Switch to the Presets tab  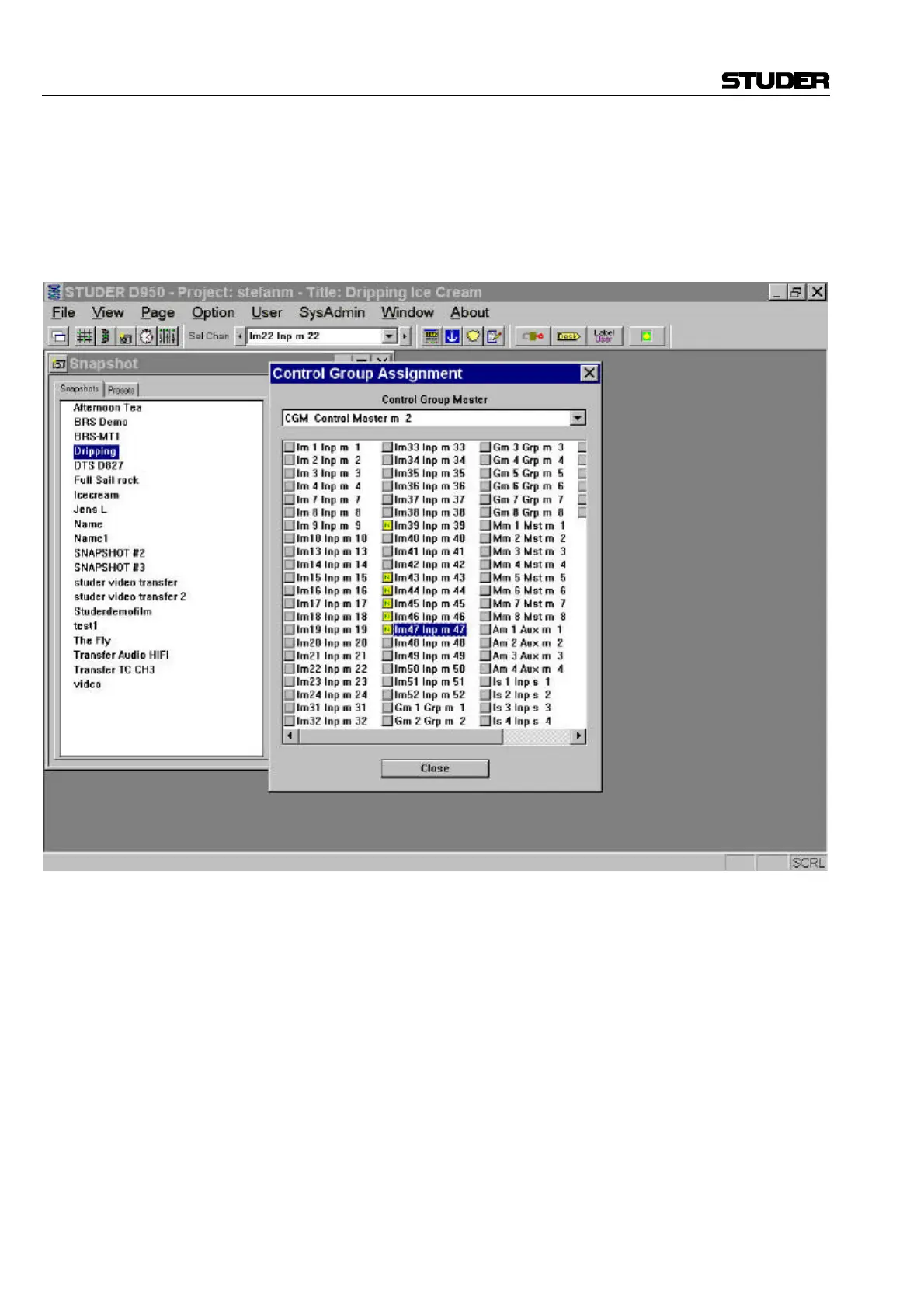click(121, 390)
